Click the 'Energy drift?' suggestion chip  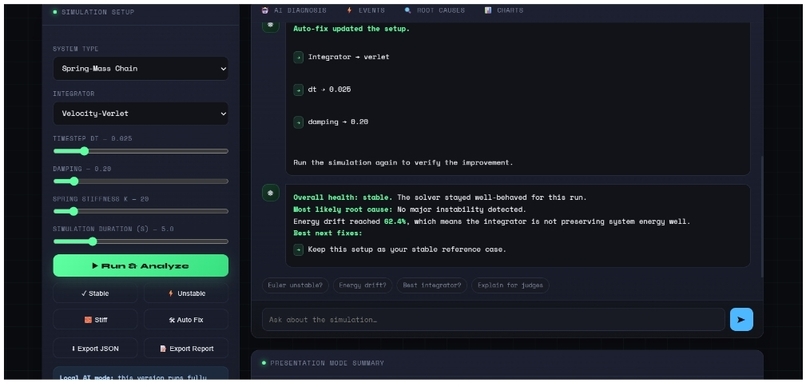click(x=362, y=285)
